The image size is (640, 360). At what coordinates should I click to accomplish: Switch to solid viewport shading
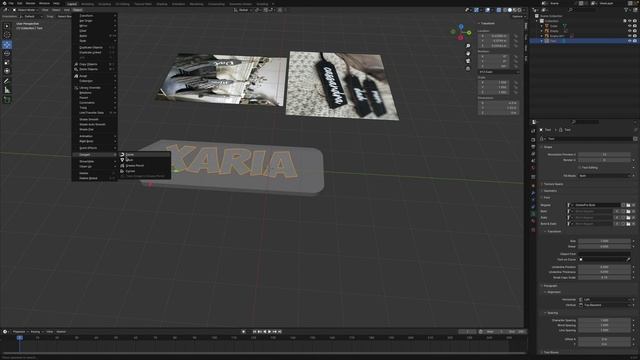[509, 10]
